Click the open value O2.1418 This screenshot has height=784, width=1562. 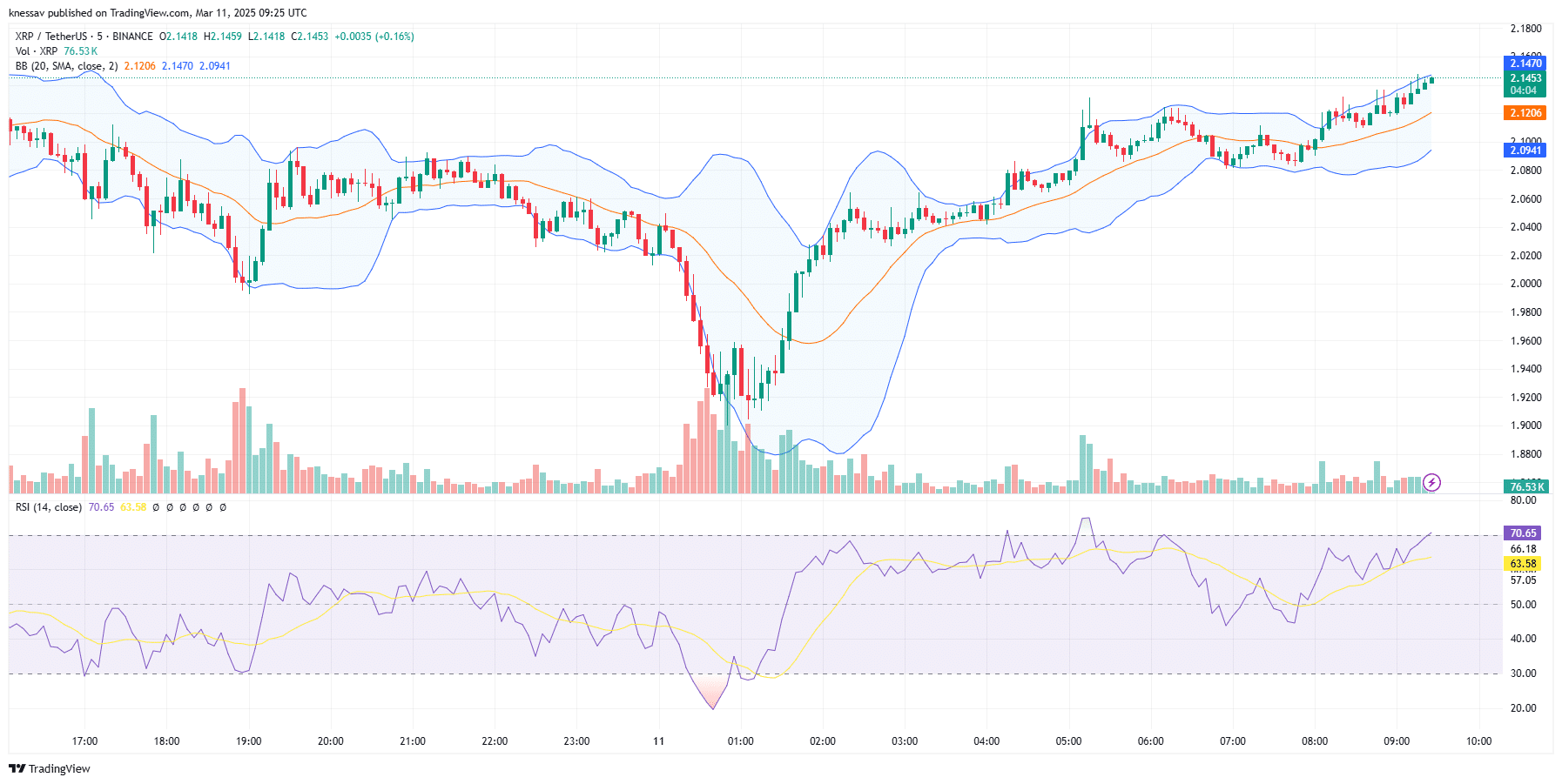pyautogui.click(x=178, y=37)
